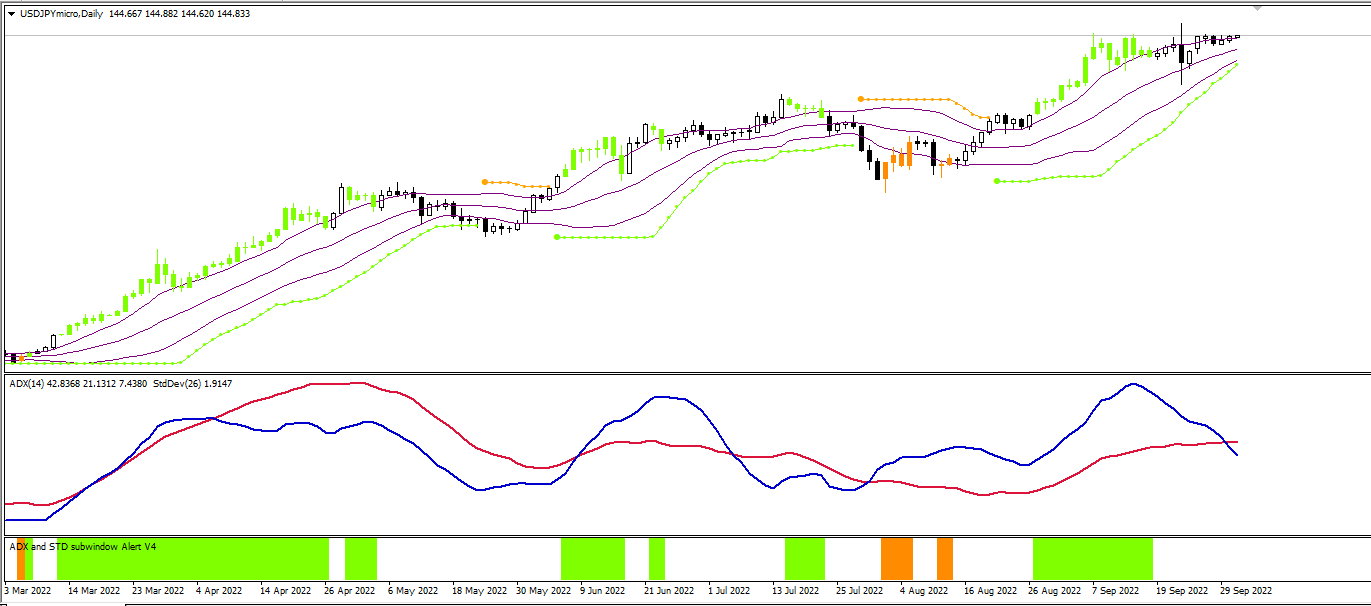The height and width of the screenshot is (606, 1371).
Task: Click the large green start dot below August candles
Action: [x=997, y=181]
